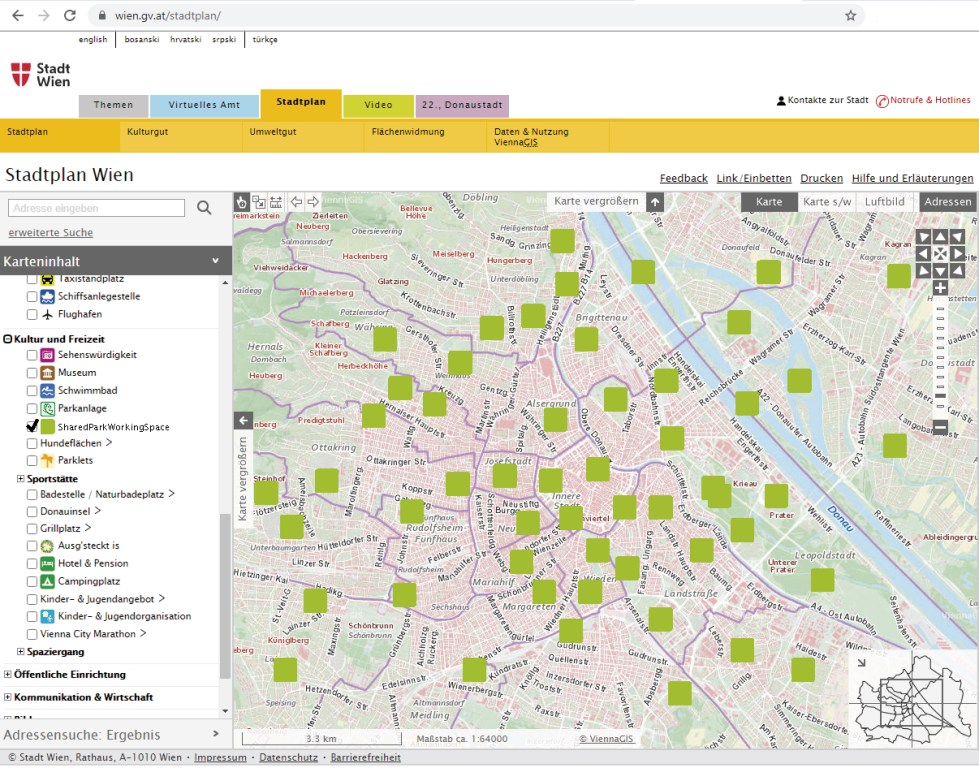Uncheck SharedParkWorkingSpace layer
Image resolution: width=979 pixels, height=768 pixels.
[32, 427]
